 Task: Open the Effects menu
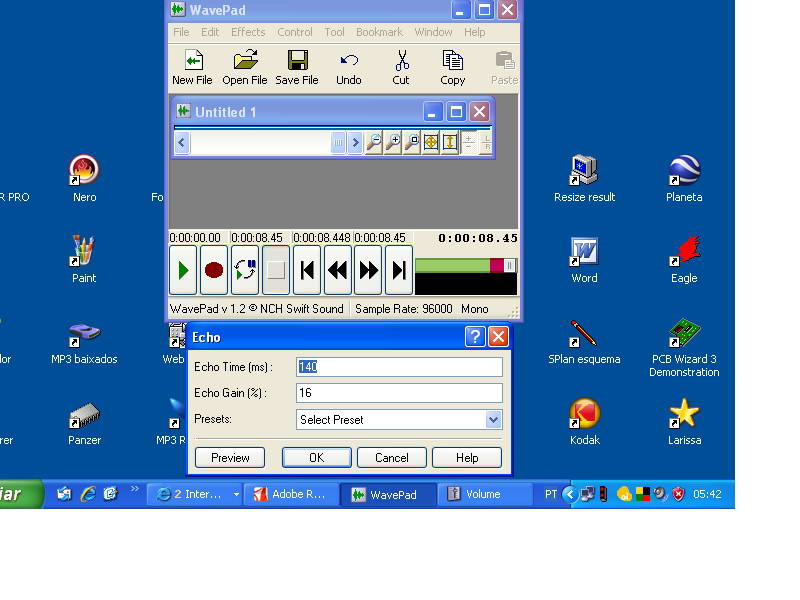click(x=248, y=32)
